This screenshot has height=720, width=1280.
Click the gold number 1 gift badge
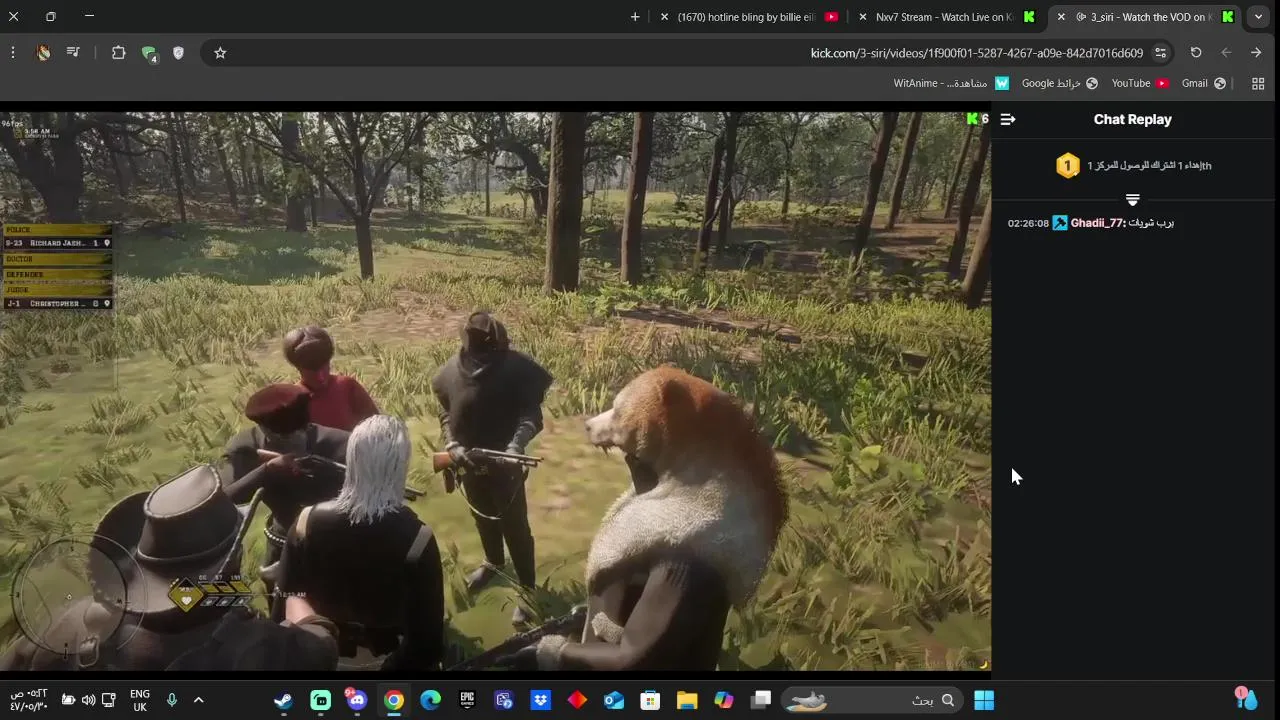(x=1068, y=166)
